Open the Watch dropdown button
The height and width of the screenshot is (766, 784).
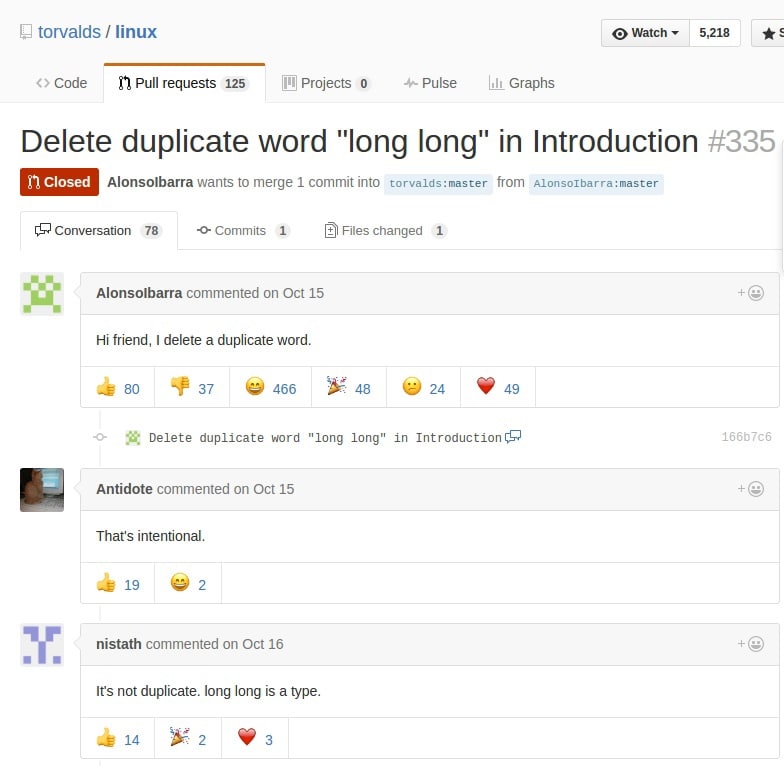(x=645, y=33)
